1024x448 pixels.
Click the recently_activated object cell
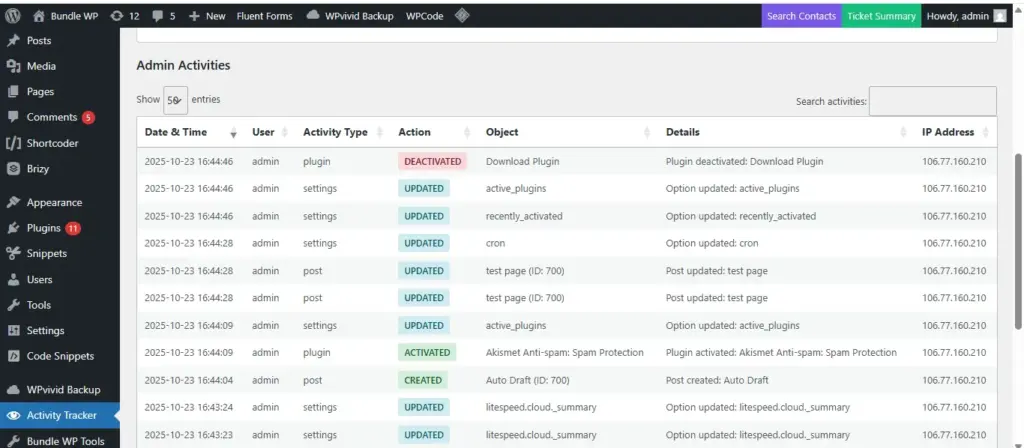(x=524, y=216)
